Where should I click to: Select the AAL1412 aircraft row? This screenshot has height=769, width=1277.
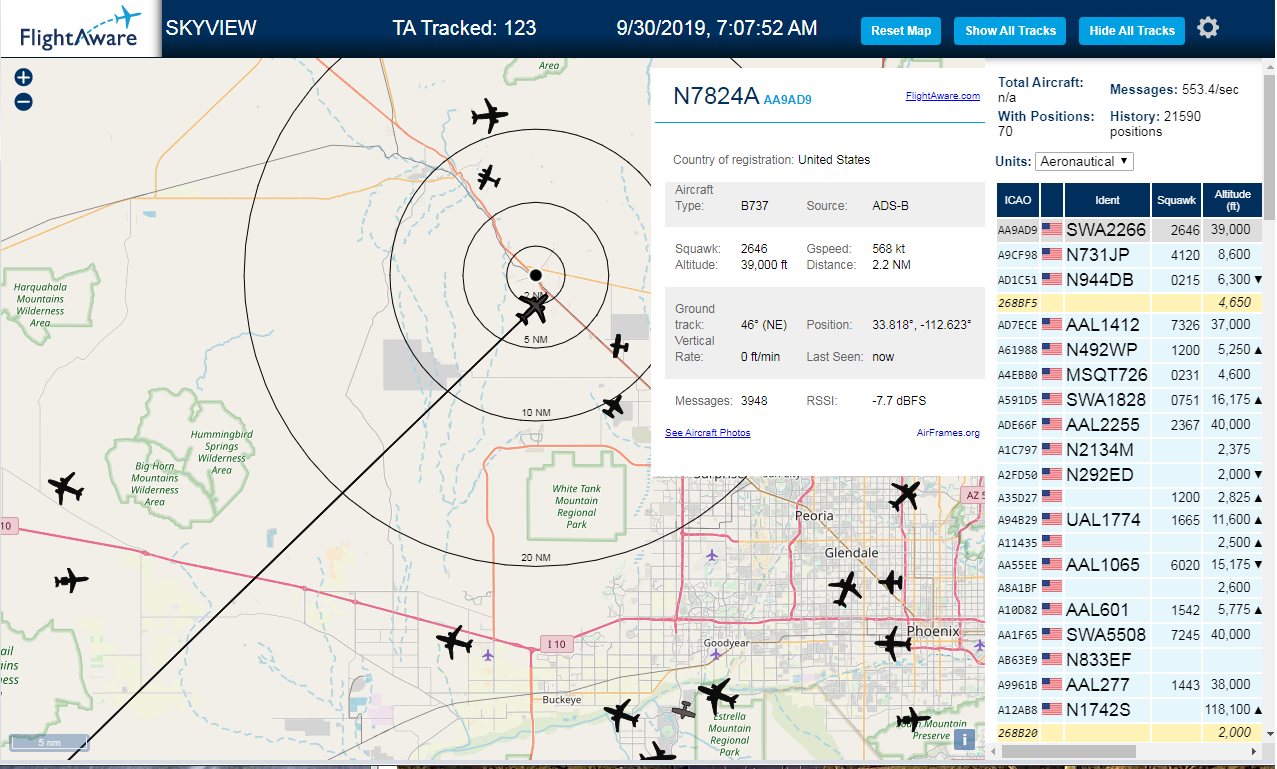pyautogui.click(x=1129, y=325)
